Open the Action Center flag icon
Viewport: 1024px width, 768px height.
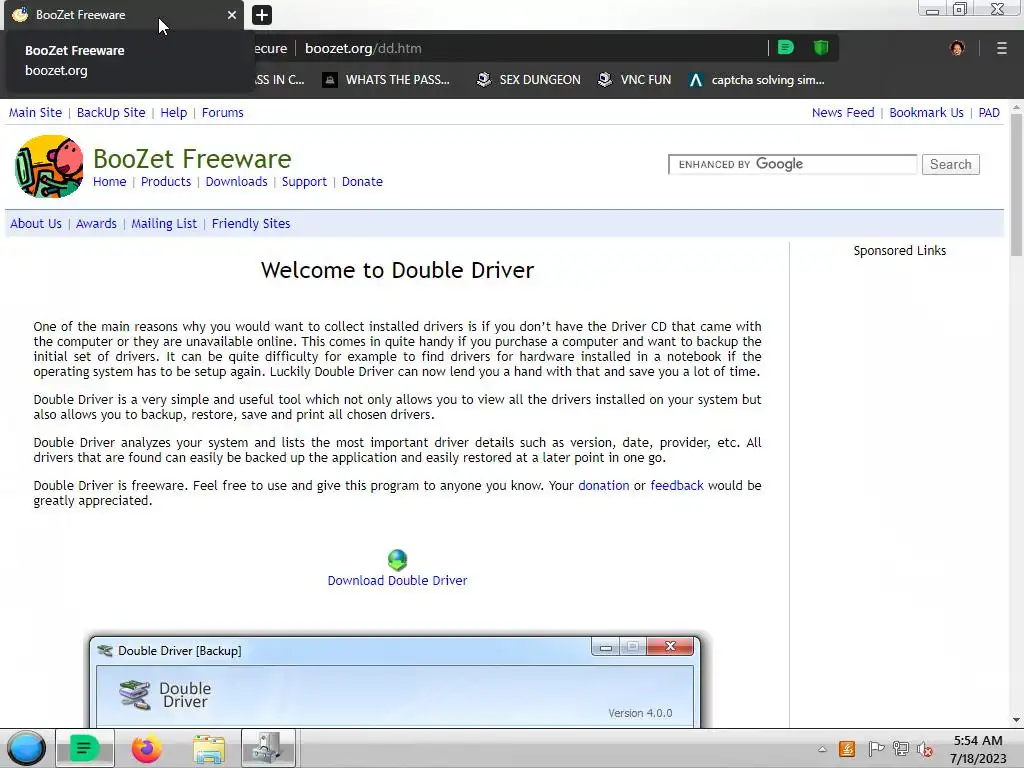coord(876,749)
